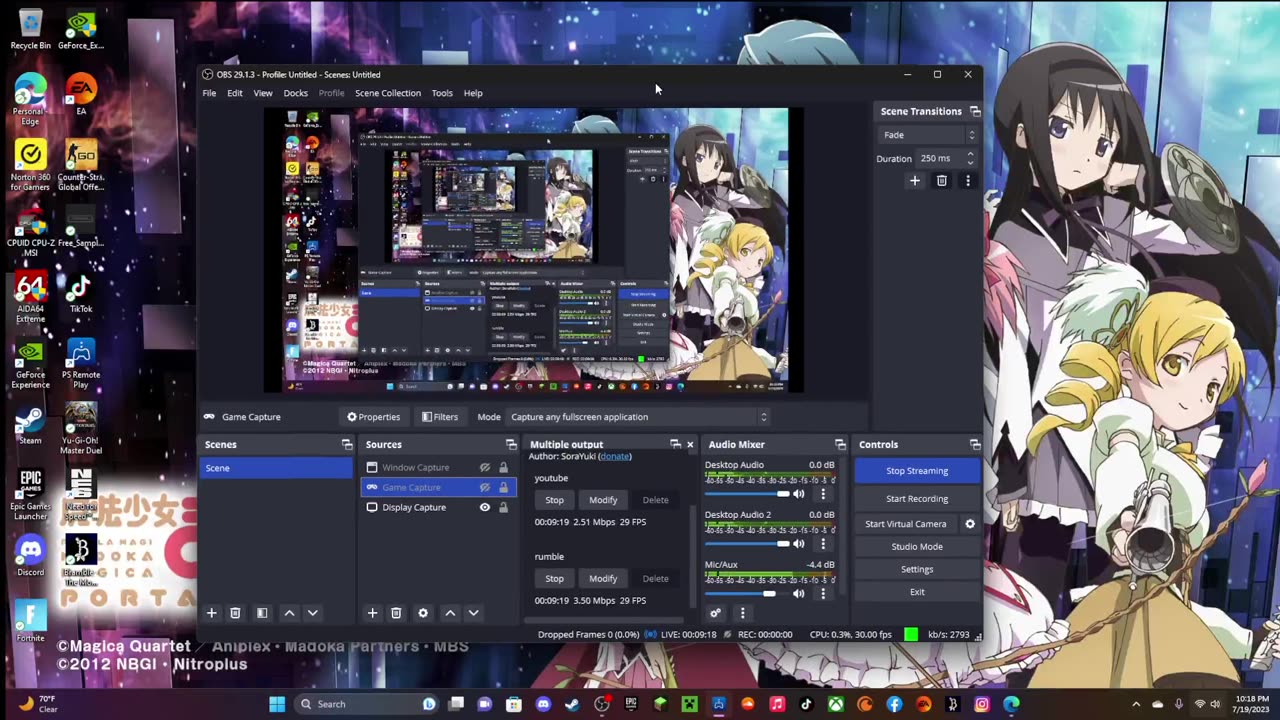Viewport: 1280px width, 720px height.
Task: Add a new source with the plus icon
Action: click(372, 613)
